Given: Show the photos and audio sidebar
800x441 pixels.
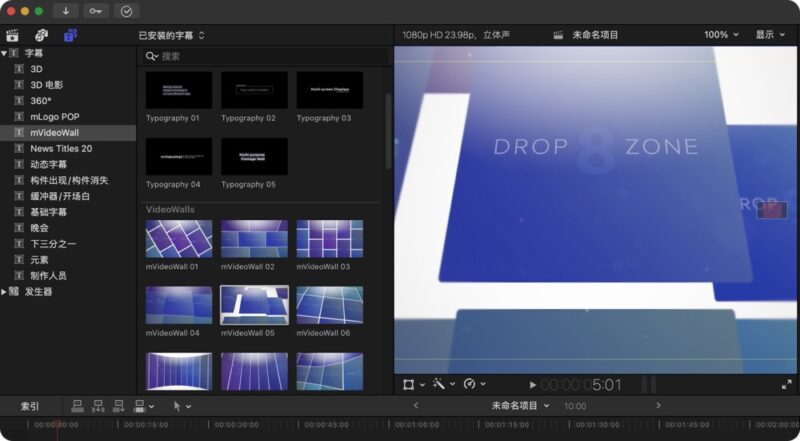Looking at the screenshot, I should click(41, 35).
